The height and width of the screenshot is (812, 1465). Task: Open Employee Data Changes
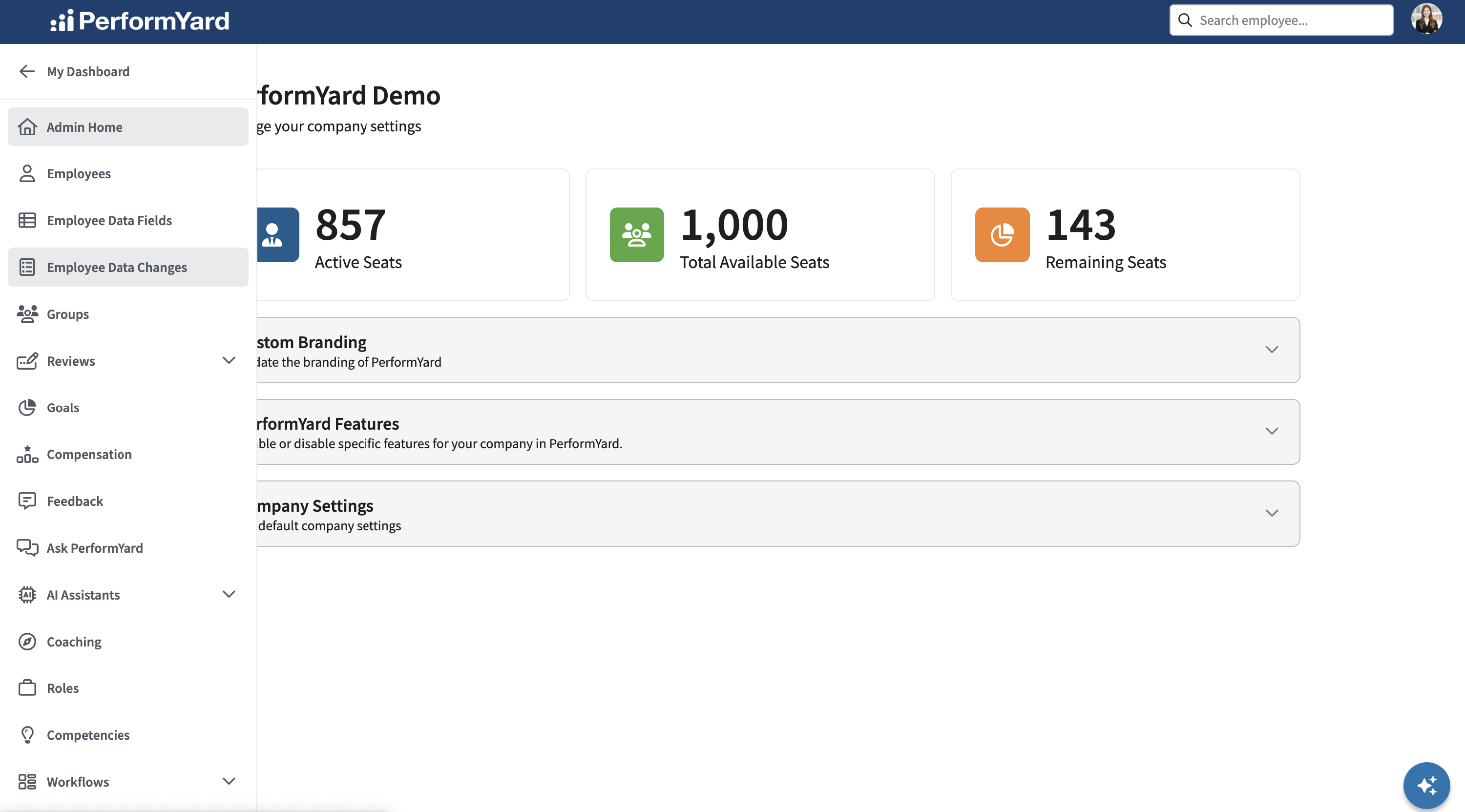pos(128,267)
